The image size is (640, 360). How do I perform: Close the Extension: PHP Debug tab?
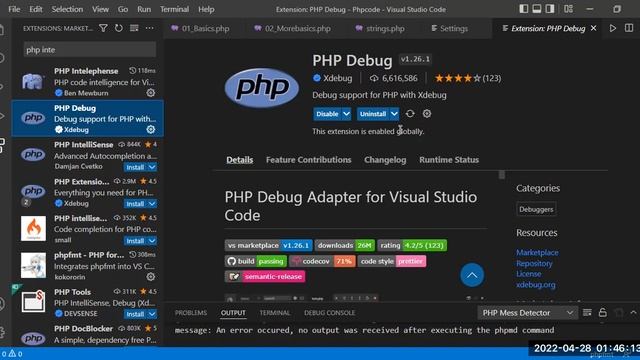pyautogui.click(x=593, y=28)
